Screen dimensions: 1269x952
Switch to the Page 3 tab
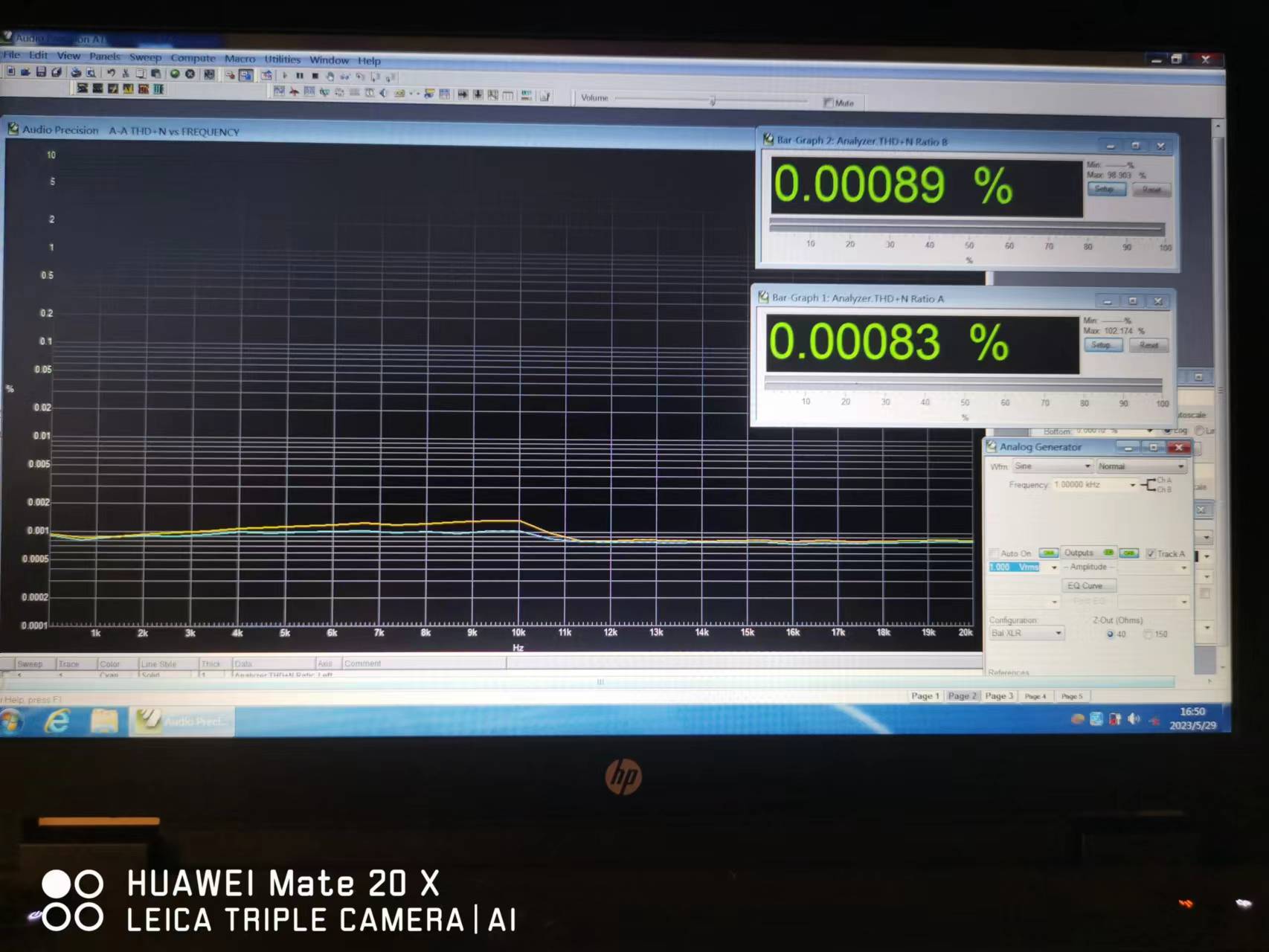pos(999,696)
